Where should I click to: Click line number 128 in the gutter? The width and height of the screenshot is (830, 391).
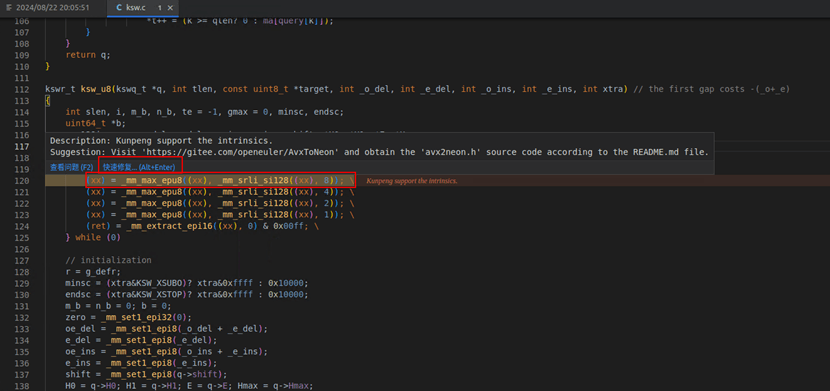click(x=22, y=271)
